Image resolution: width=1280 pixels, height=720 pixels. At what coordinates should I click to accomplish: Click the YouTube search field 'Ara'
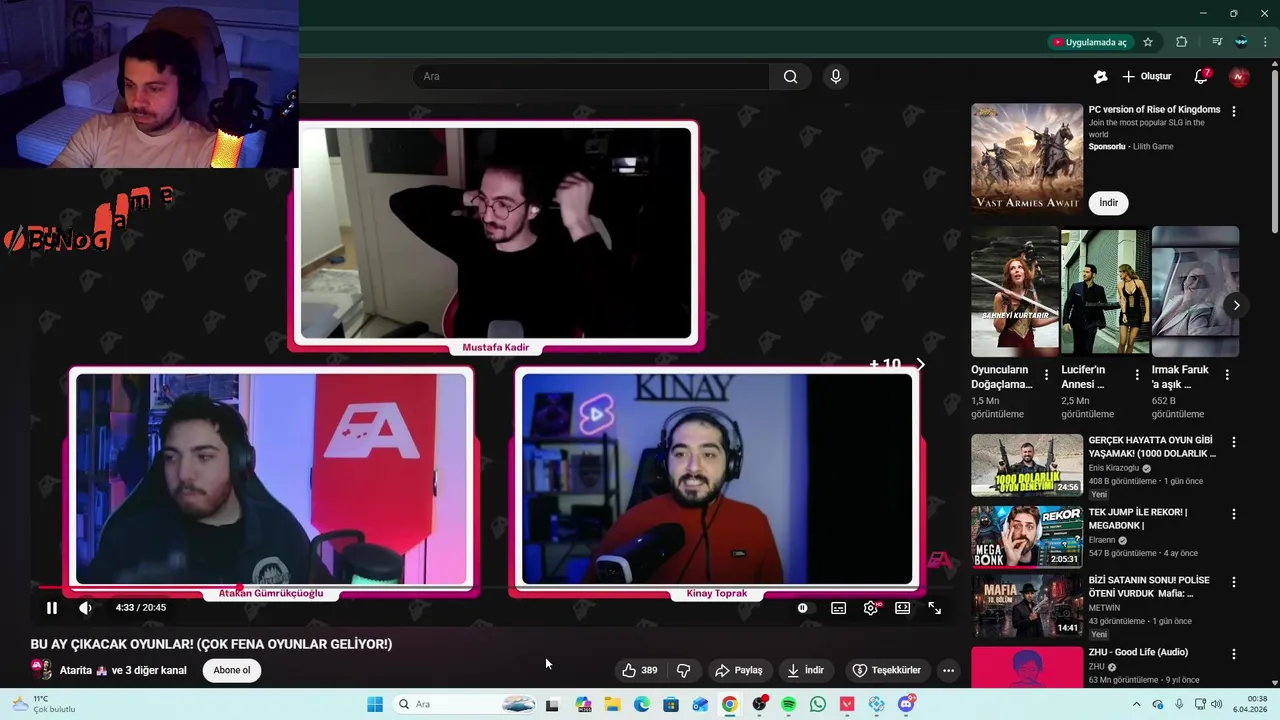pos(591,76)
